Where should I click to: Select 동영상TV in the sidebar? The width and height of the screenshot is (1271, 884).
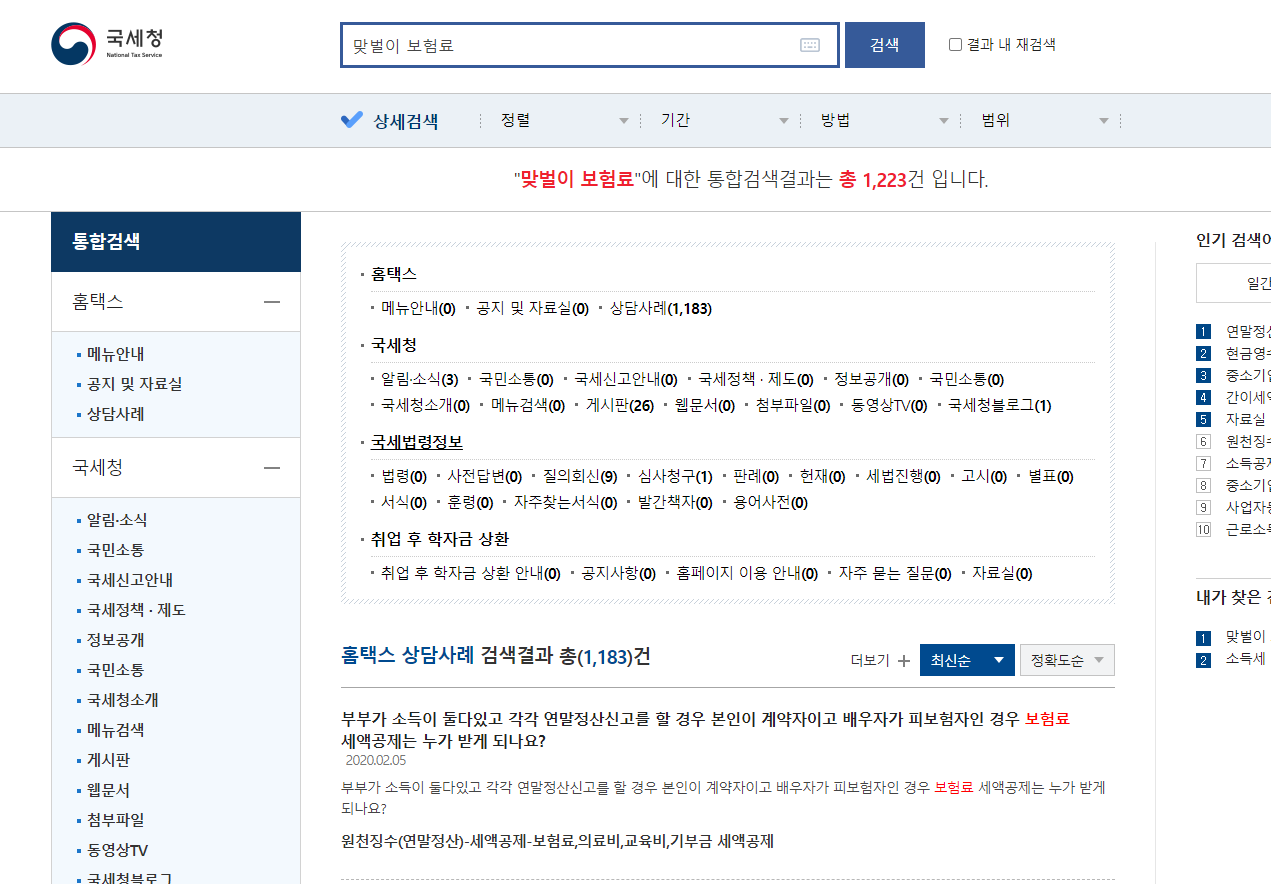point(117,850)
